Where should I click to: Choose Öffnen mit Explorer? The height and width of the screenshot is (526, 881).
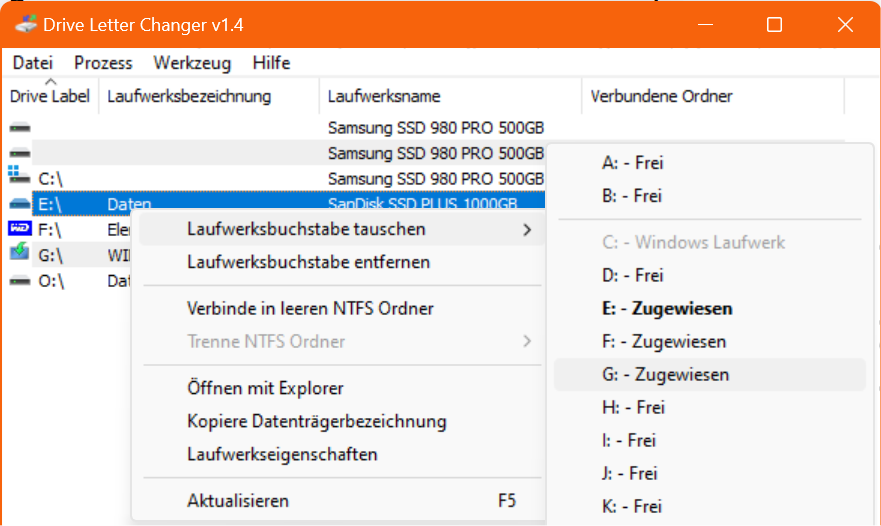[265, 388]
